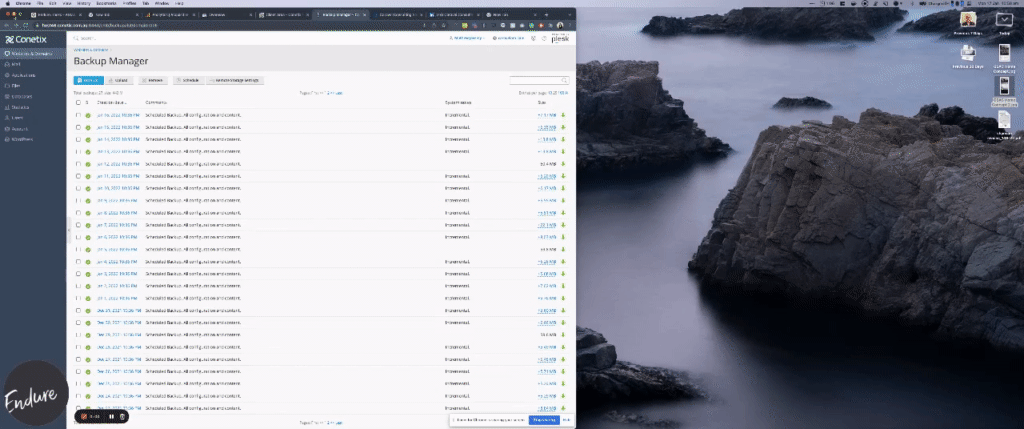The width and height of the screenshot is (1024, 429).
Task: Open the help question-mark icon in header
Action: 544,39
